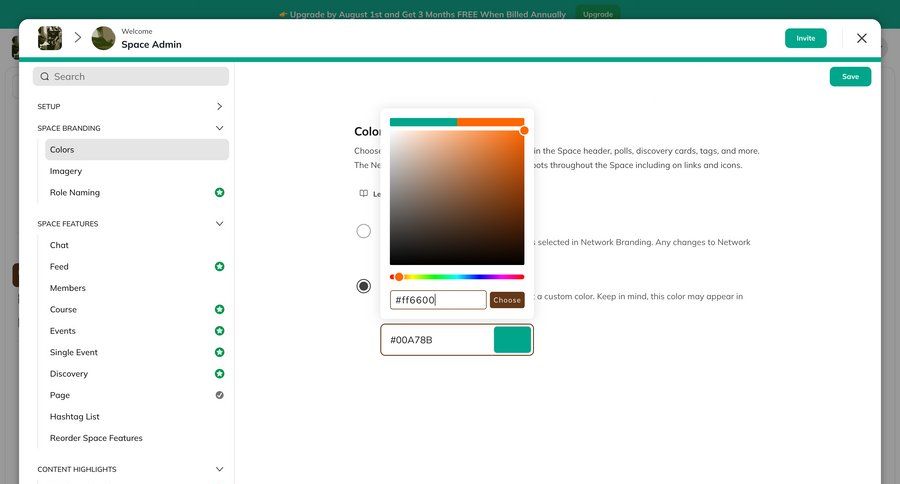This screenshot has height=484, width=900.
Task: Click the new orange color preview strip
Action: (x=491, y=122)
